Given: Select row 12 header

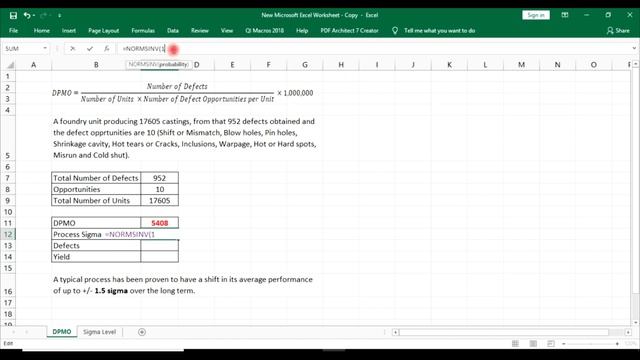Looking at the screenshot, I should coord(8,234).
